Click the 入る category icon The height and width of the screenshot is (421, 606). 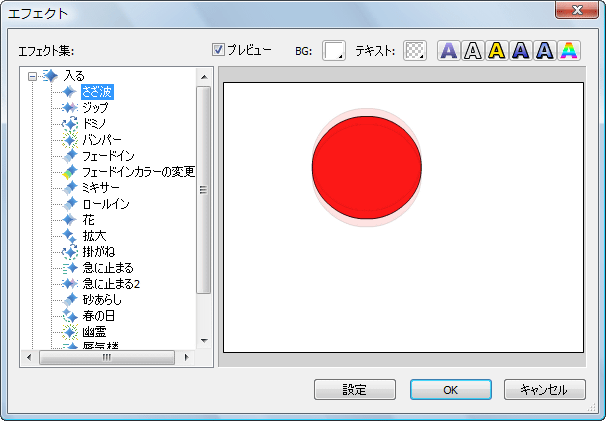[50, 76]
